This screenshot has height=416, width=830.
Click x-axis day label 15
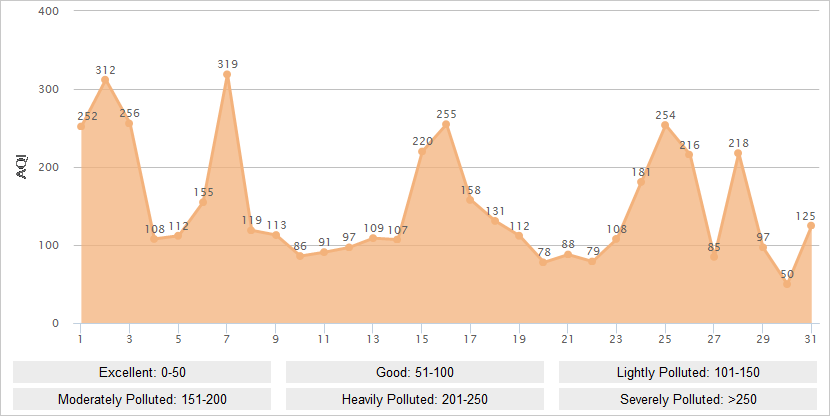[422, 339]
